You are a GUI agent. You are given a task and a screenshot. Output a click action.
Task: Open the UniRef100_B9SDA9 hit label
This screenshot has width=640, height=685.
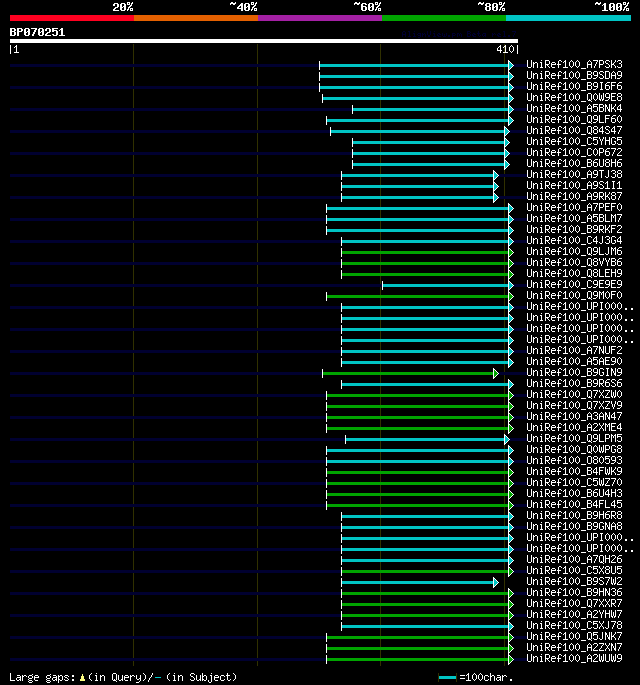574,76
